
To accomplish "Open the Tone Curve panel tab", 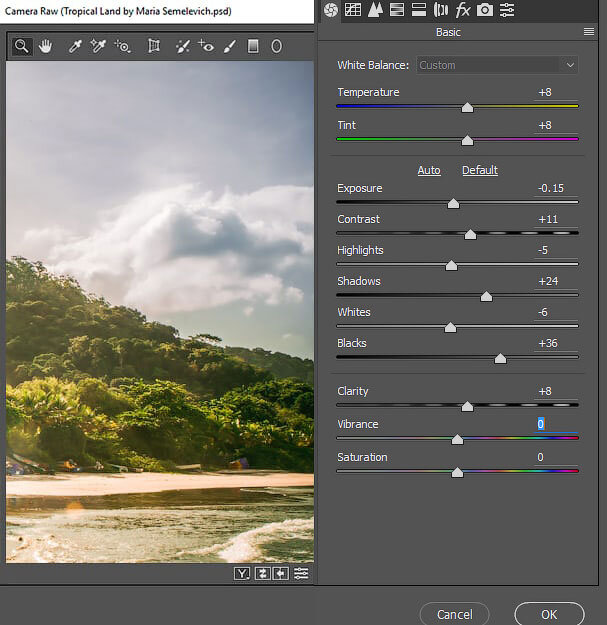I will click(353, 10).
